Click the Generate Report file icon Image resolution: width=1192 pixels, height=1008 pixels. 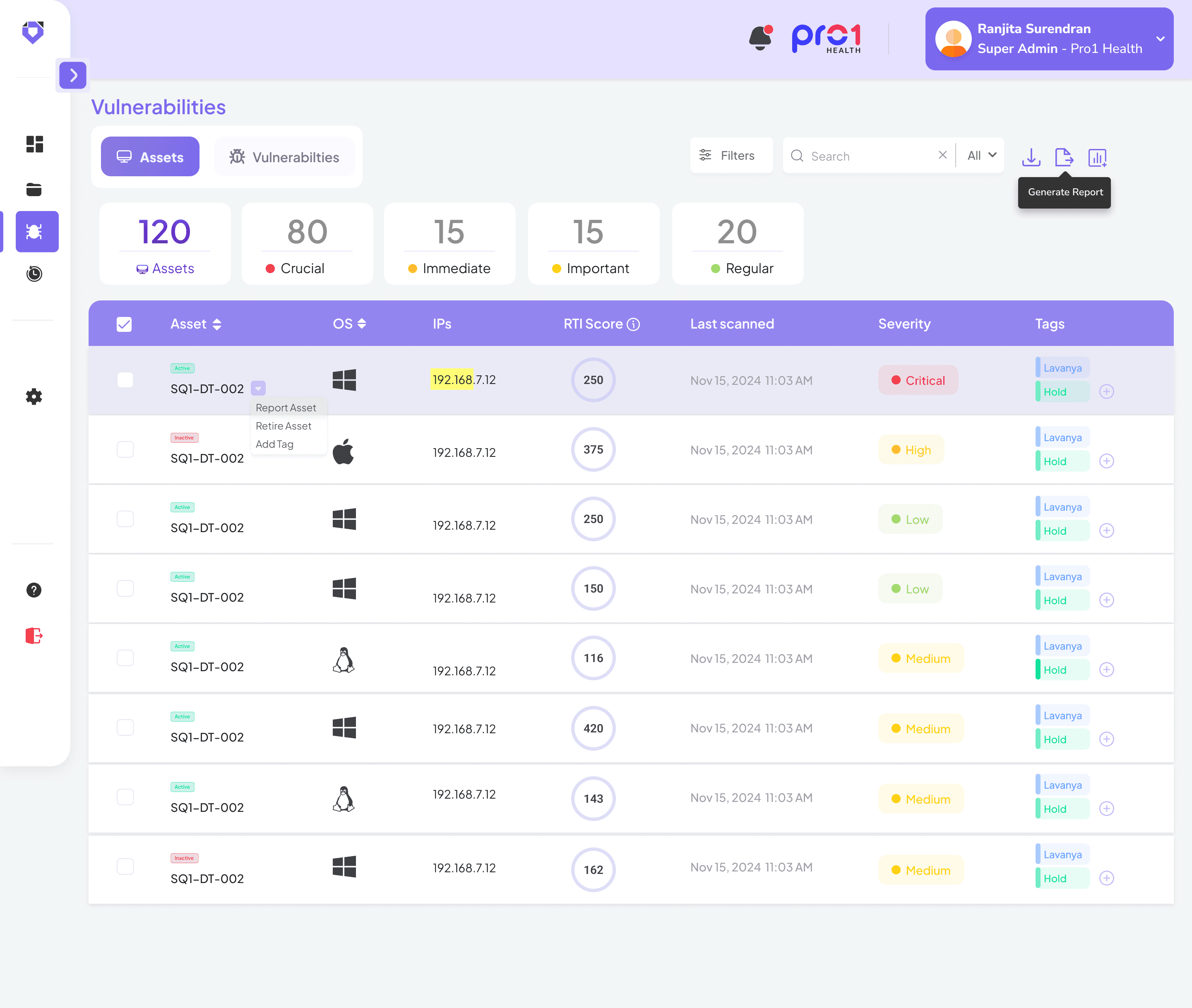click(x=1063, y=157)
